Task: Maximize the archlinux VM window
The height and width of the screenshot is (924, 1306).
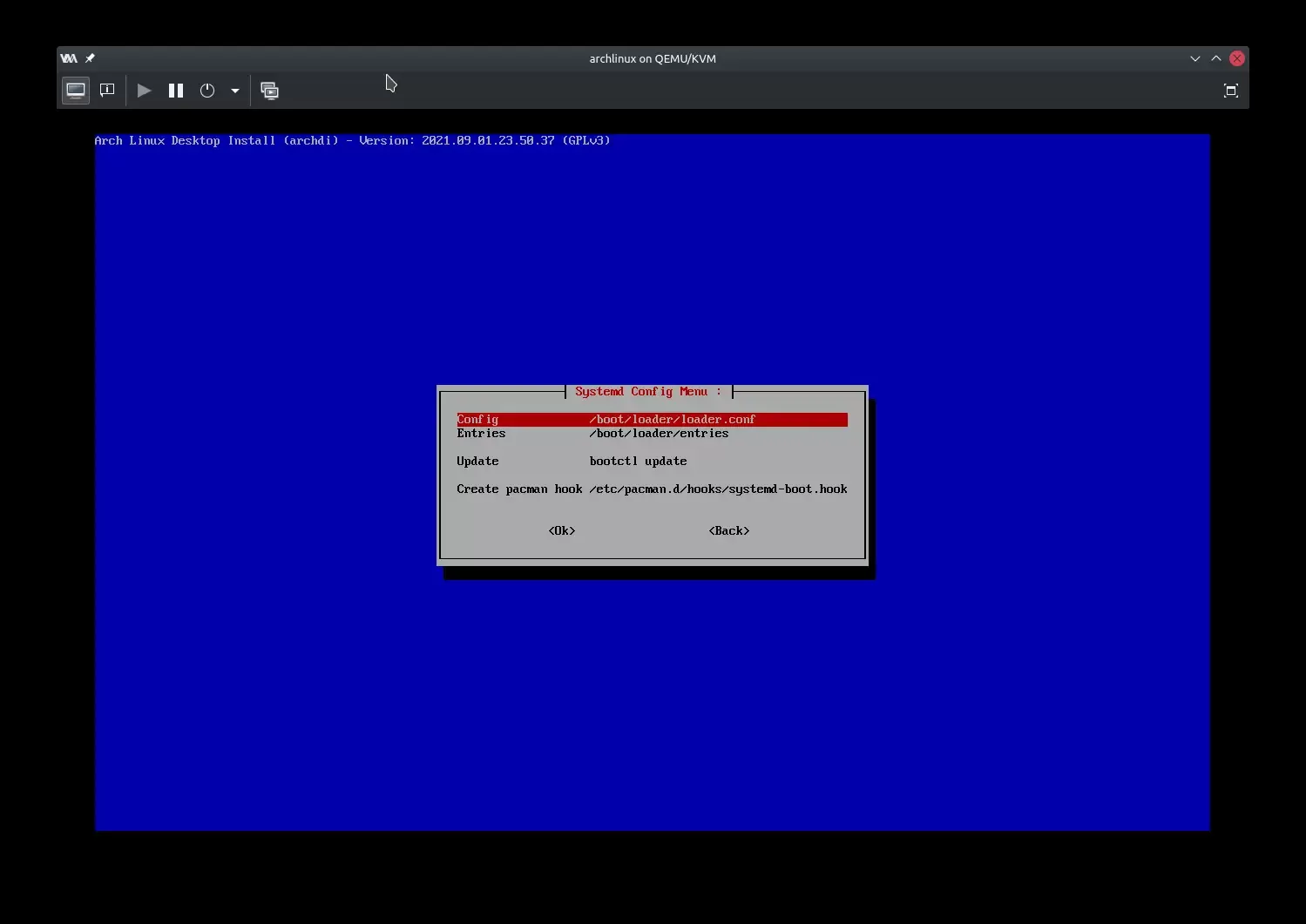Action: coord(1215,58)
